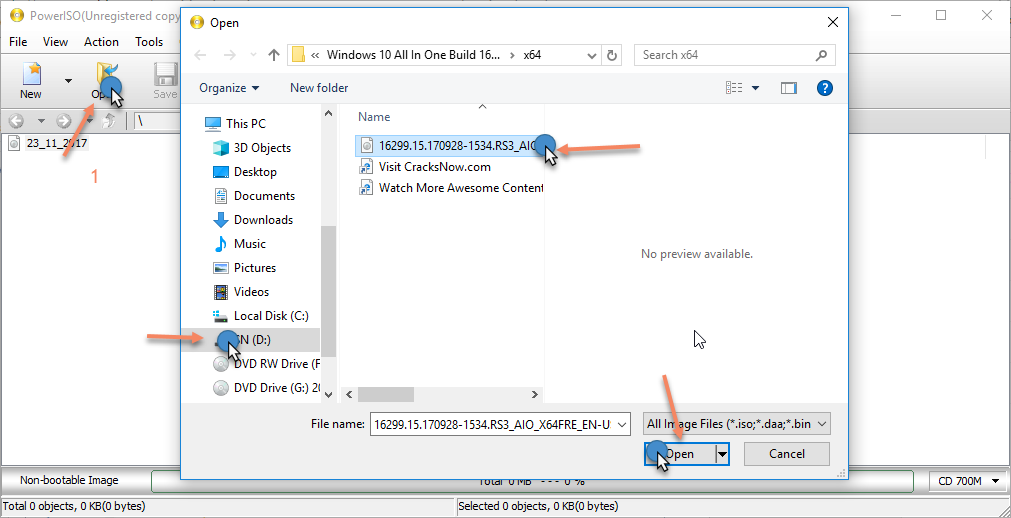The width and height of the screenshot is (1011, 518).
Task: Click the disc icon in Open dialog title
Action: click(x=197, y=23)
